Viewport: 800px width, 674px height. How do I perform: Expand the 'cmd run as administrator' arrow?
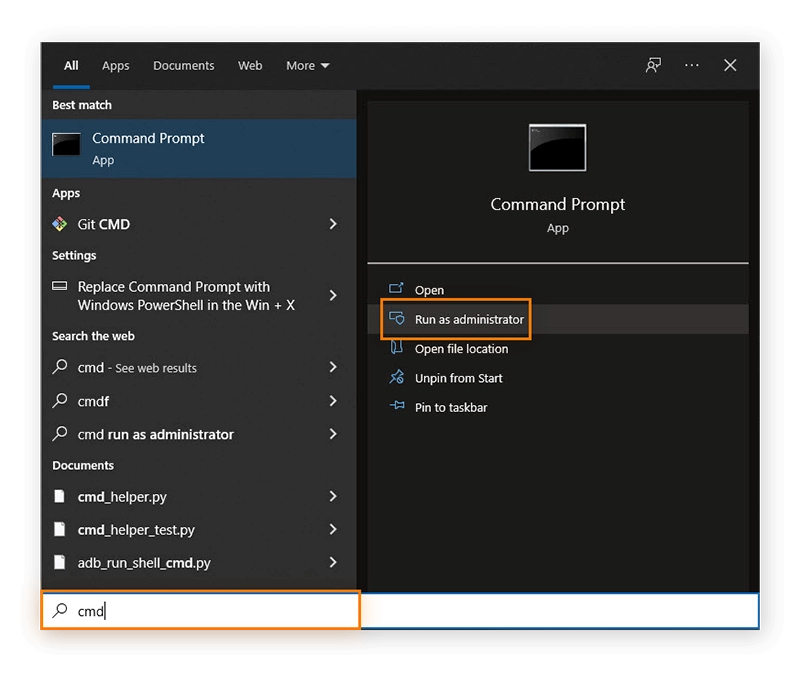coord(333,434)
